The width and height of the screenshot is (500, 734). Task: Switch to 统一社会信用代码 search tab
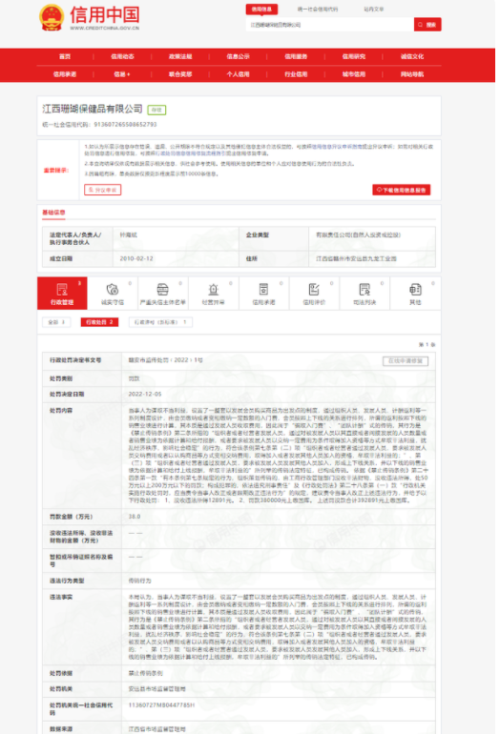pyautogui.click(x=317, y=9)
